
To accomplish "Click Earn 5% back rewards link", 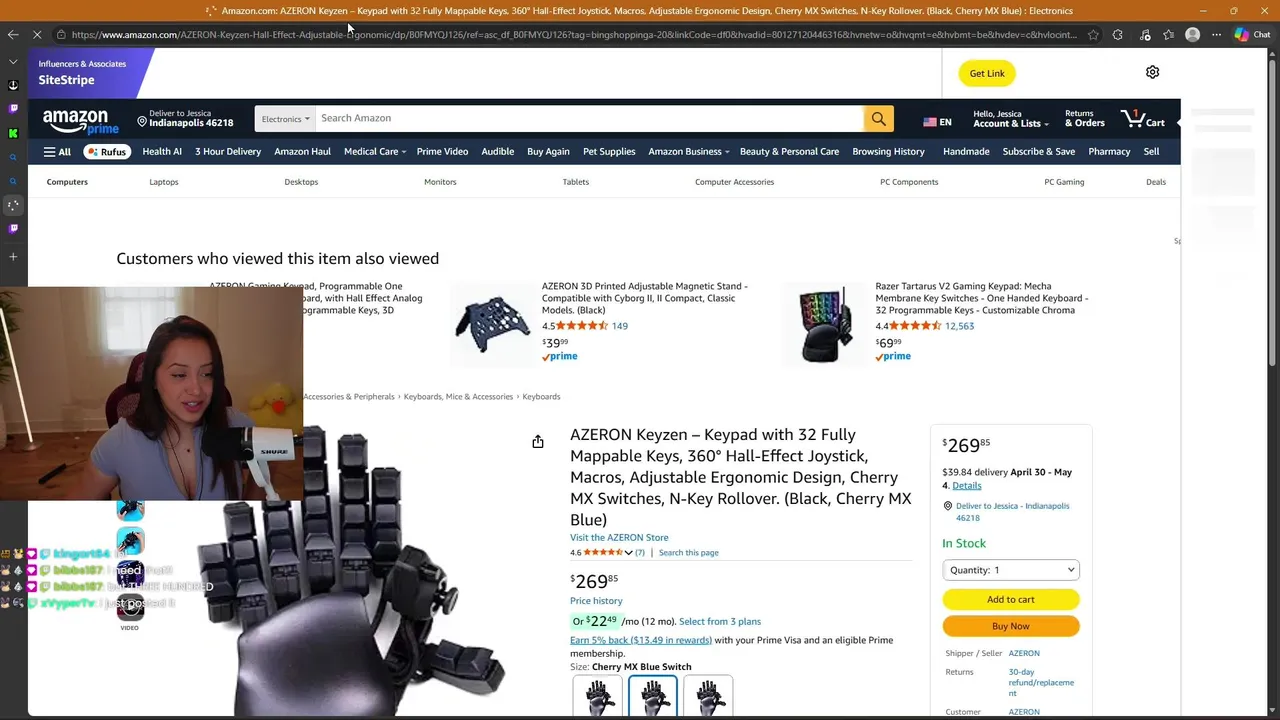I will (641, 640).
